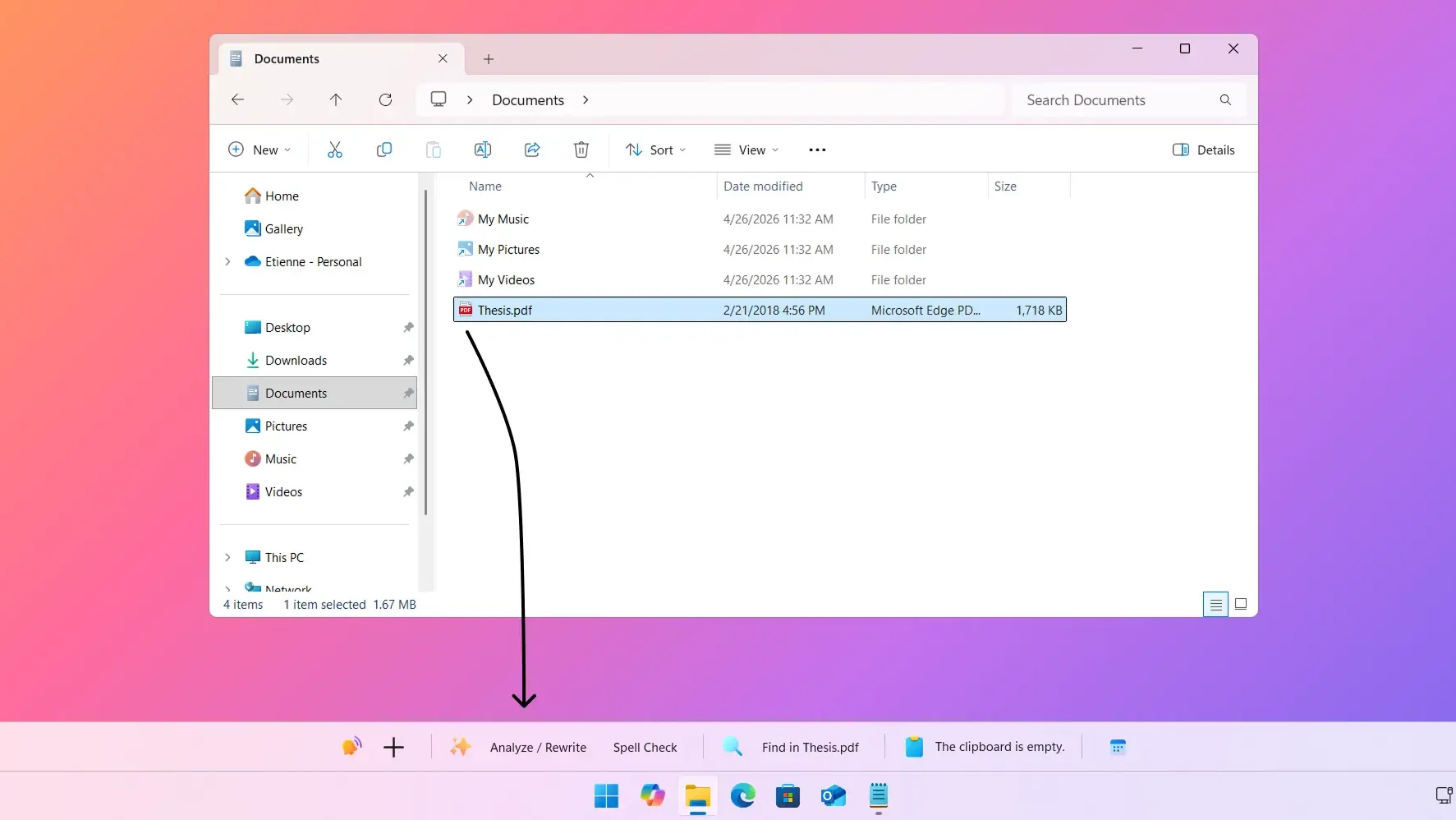
Task: Switch to details list view icon
Action: (x=1215, y=605)
